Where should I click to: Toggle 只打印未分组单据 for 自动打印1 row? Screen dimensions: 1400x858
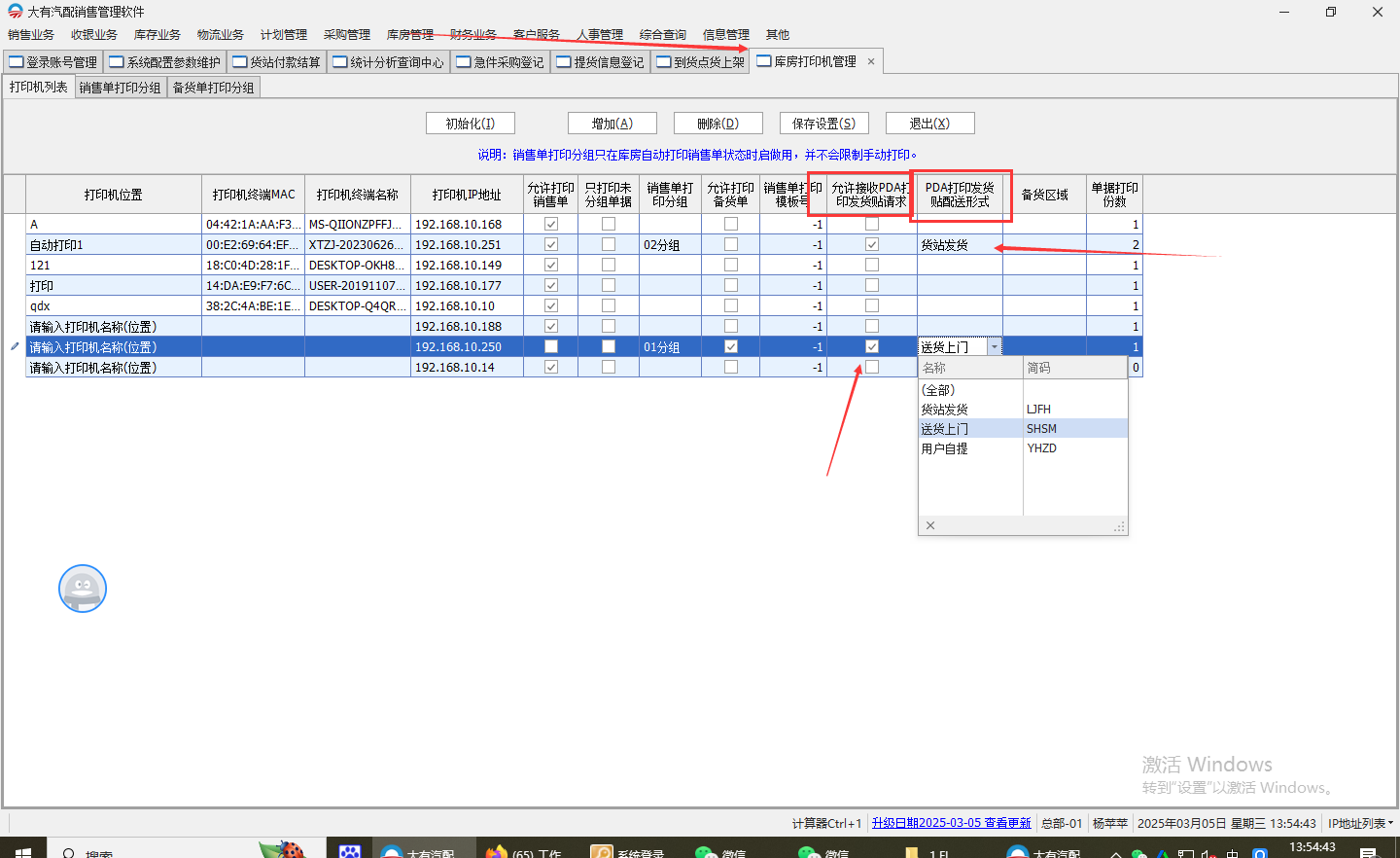click(x=609, y=244)
